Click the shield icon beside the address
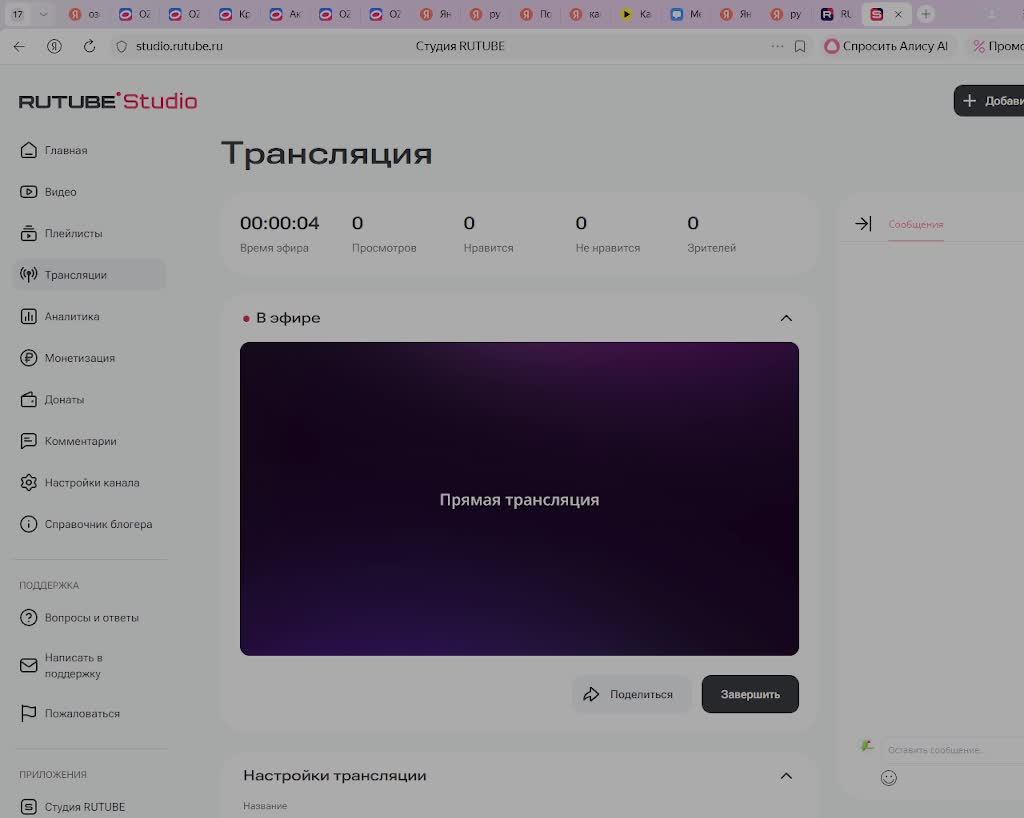 coord(121,46)
